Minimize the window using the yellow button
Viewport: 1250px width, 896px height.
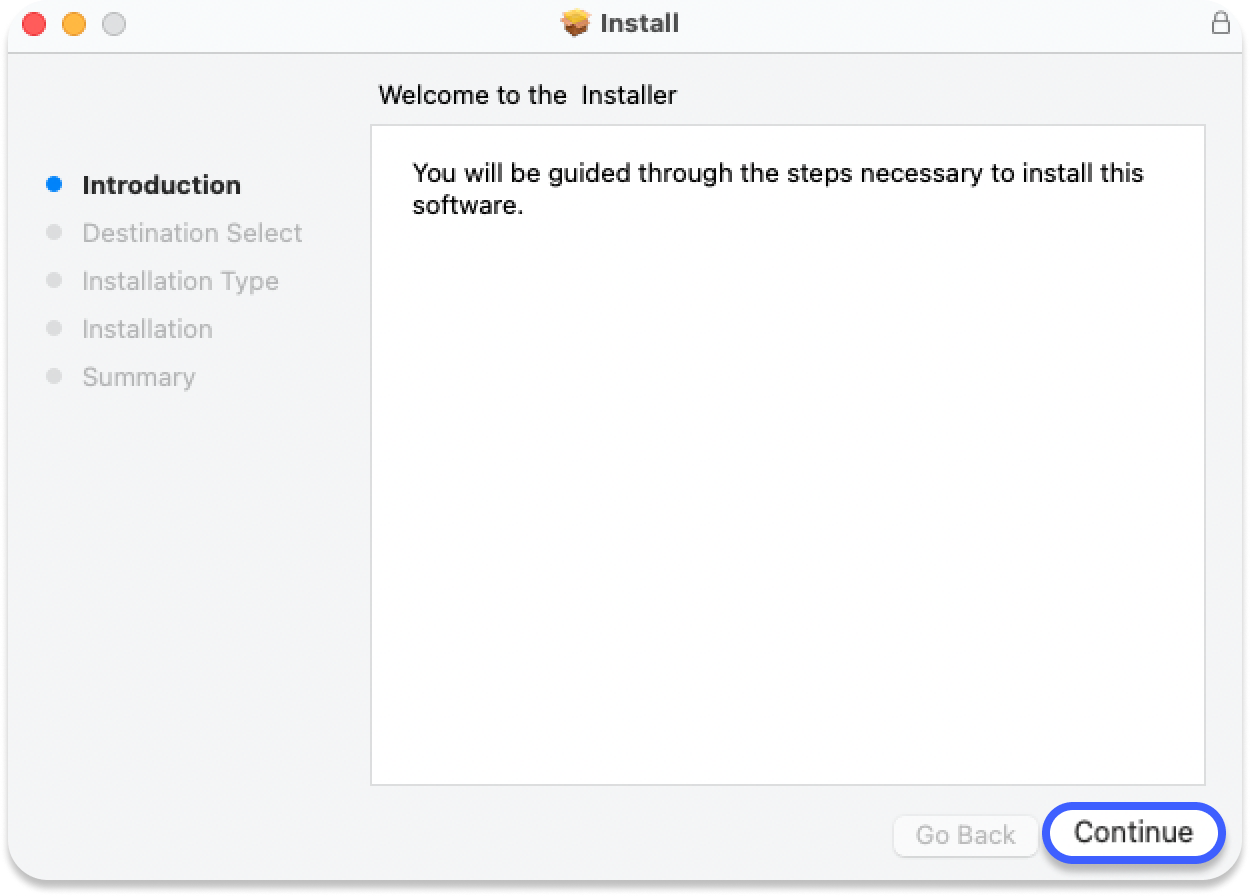[74, 24]
